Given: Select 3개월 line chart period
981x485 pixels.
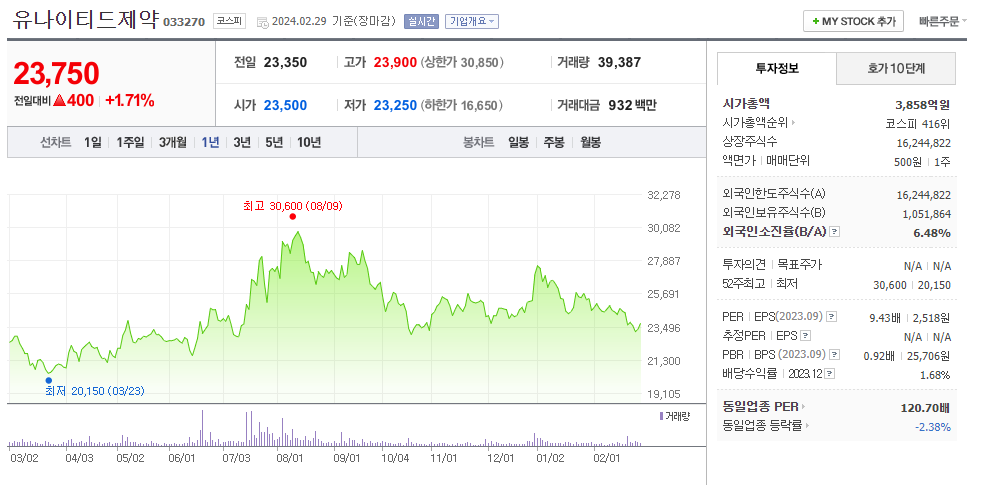Looking at the screenshot, I should tap(173, 143).
